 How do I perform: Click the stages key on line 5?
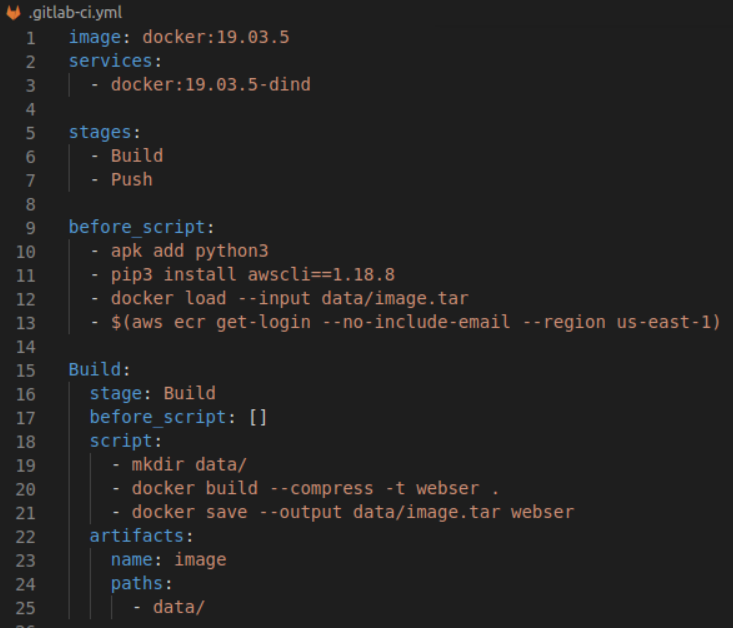tap(100, 132)
